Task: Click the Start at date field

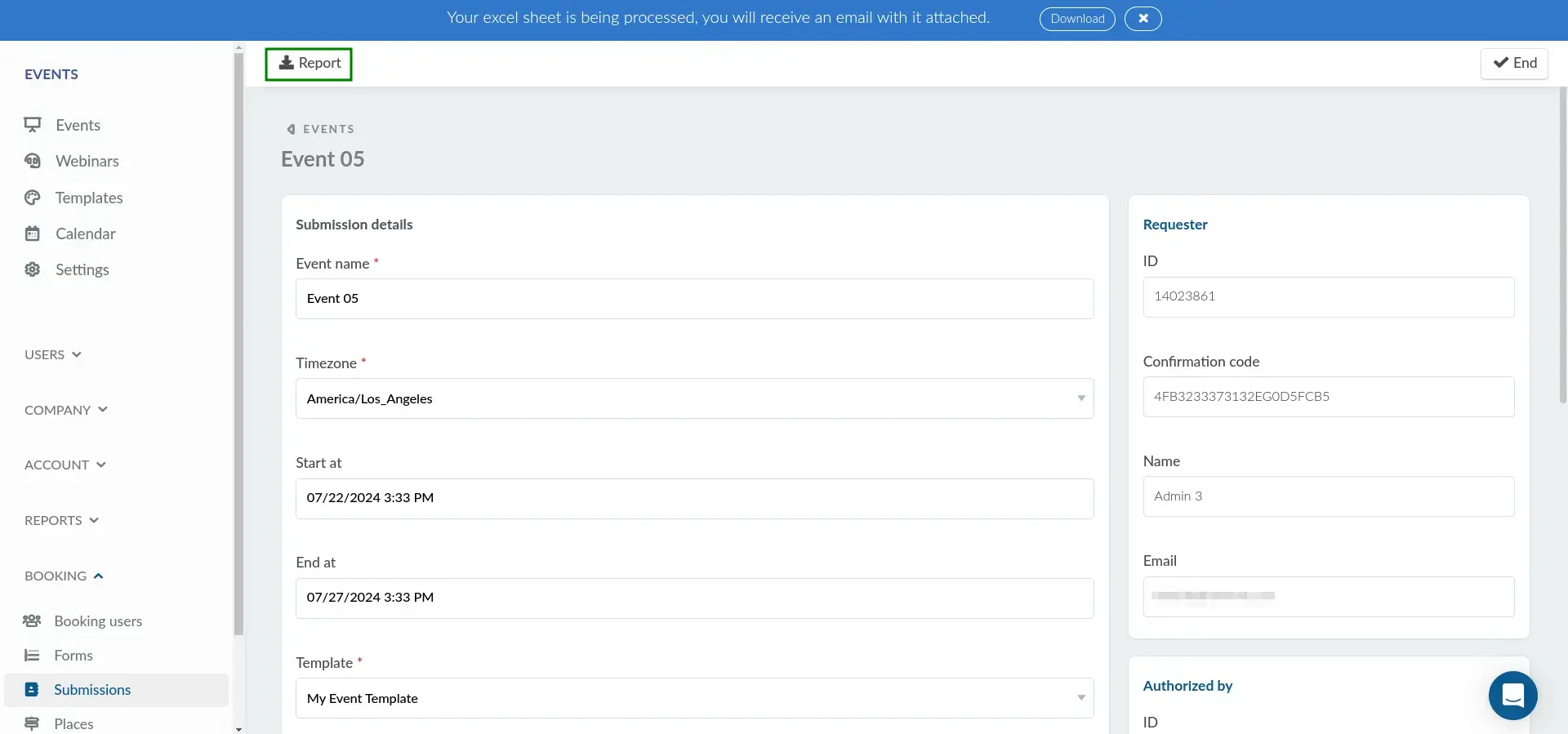Action: pos(694,498)
